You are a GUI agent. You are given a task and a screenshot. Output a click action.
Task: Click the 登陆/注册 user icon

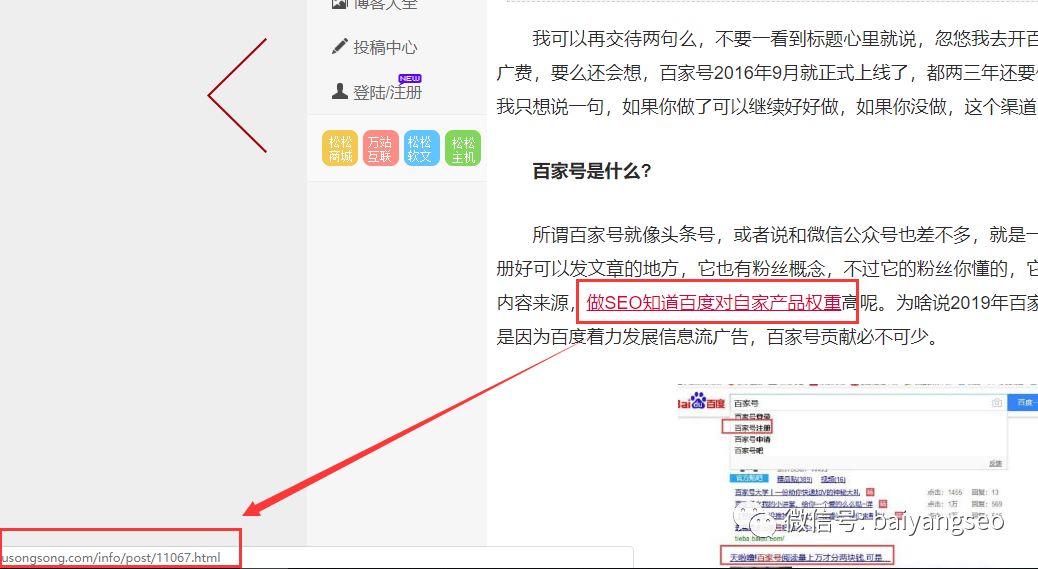coord(340,91)
